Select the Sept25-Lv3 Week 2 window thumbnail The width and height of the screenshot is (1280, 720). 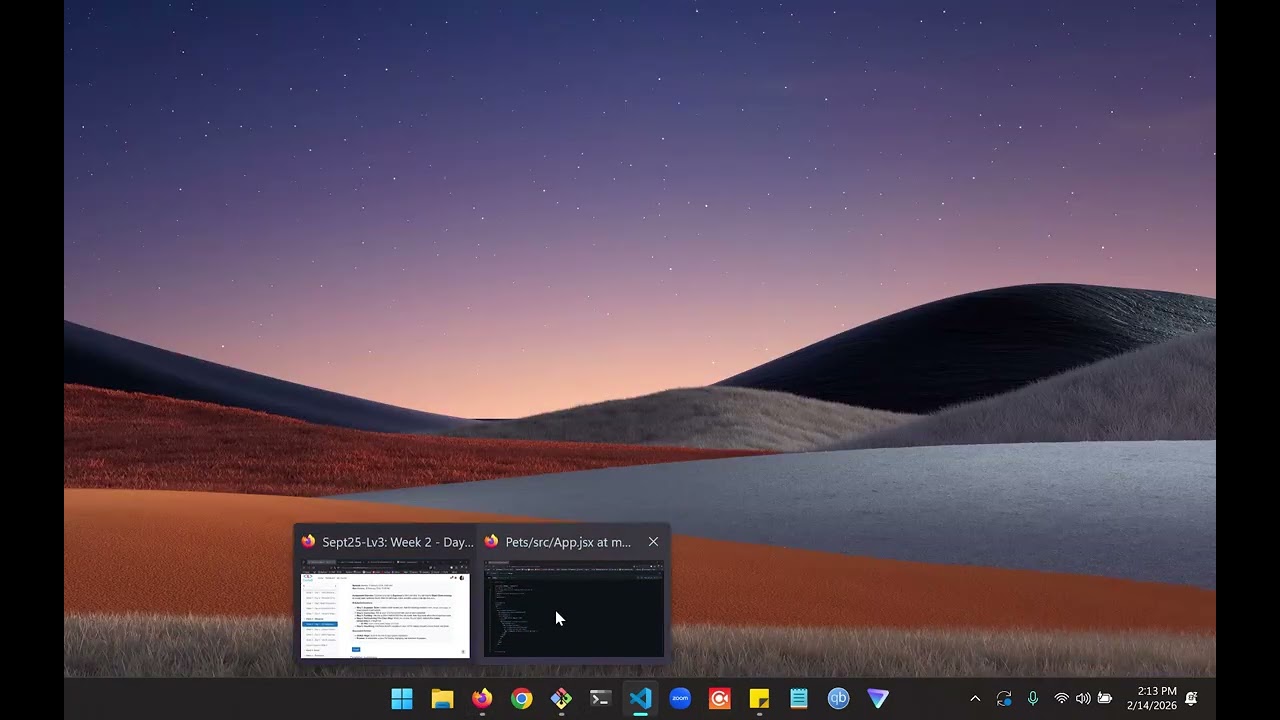[385, 608]
